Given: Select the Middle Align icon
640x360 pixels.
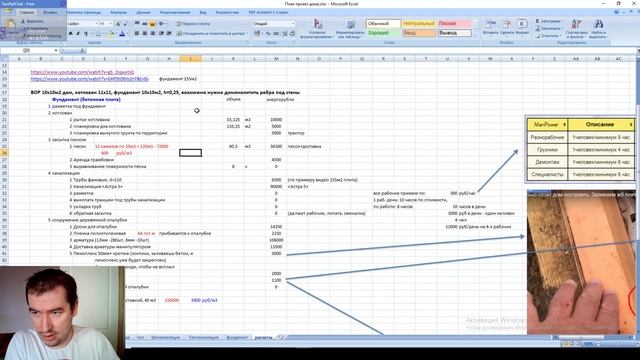Looking at the screenshot, I should 144,24.
